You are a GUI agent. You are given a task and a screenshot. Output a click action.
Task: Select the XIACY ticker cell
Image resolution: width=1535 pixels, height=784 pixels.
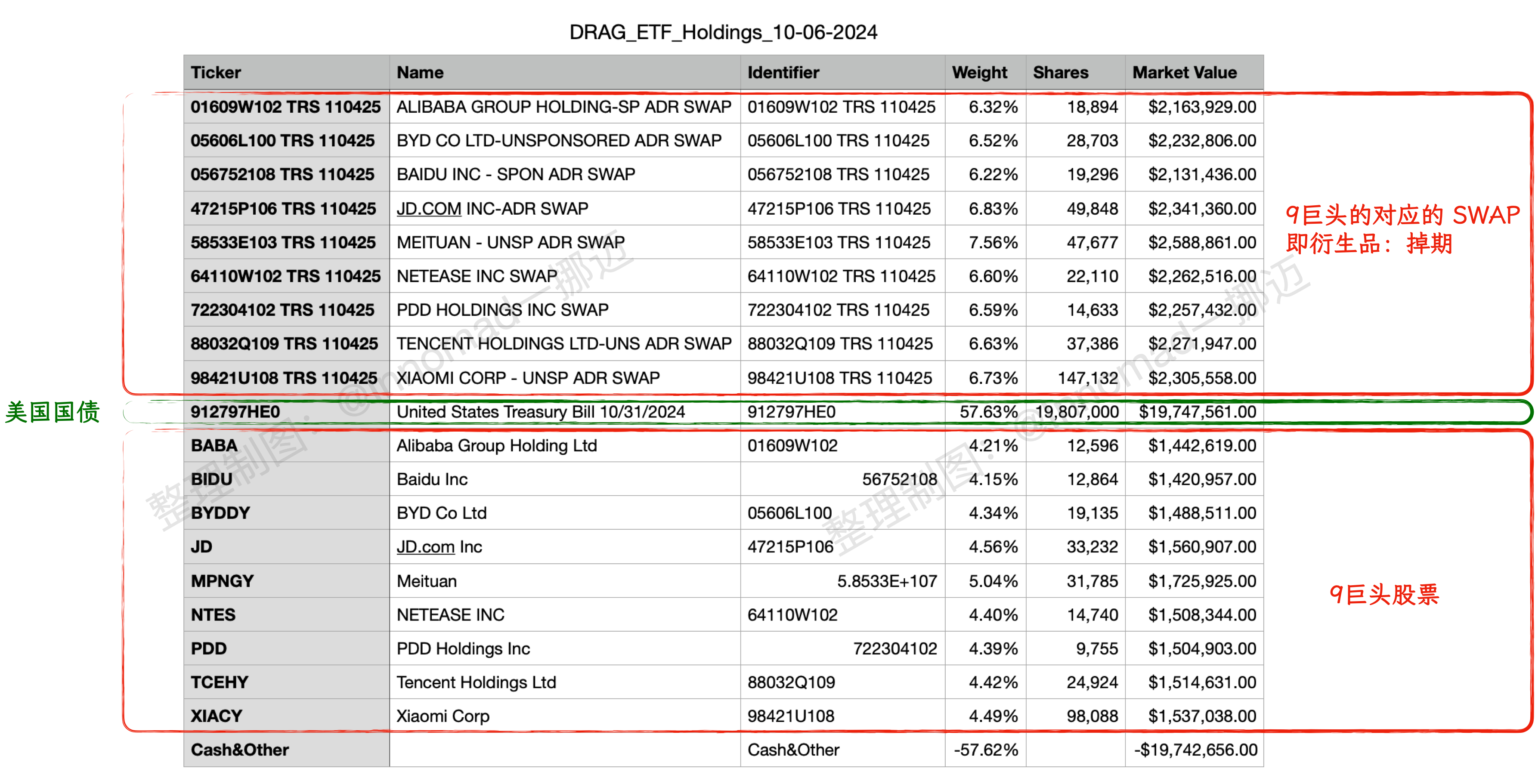point(286,716)
